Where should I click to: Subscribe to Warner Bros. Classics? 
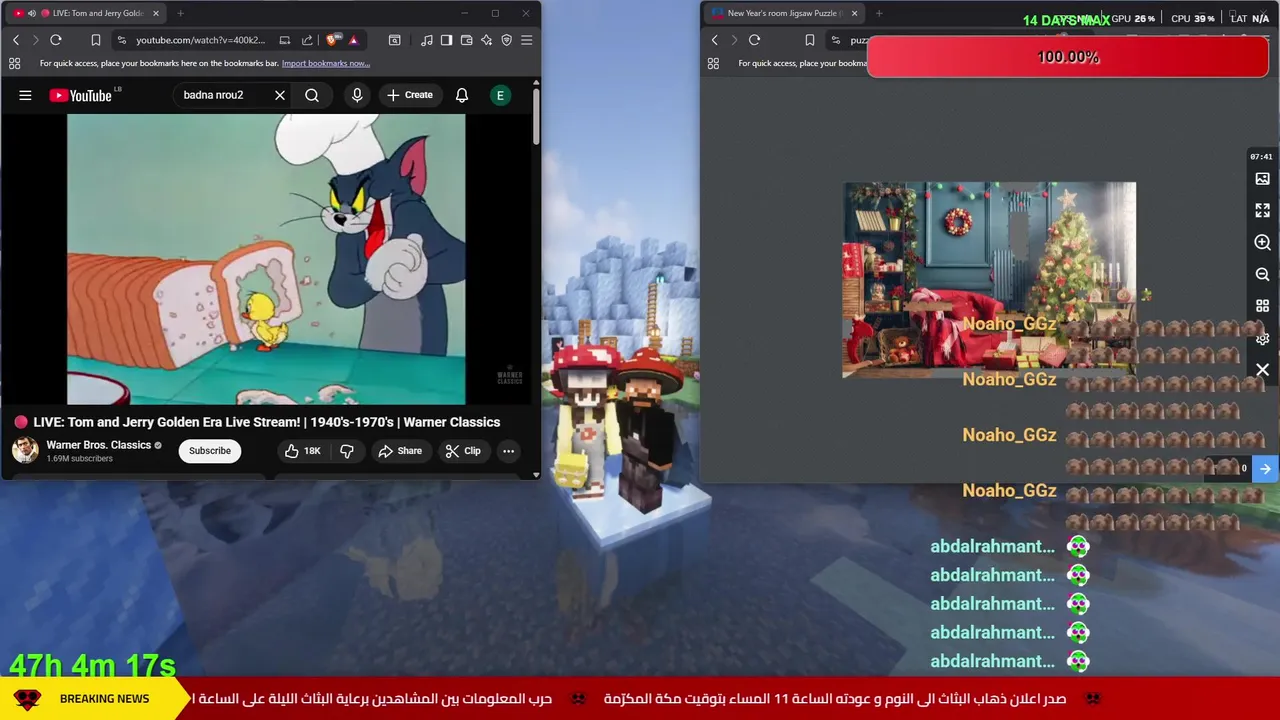(x=210, y=451)
